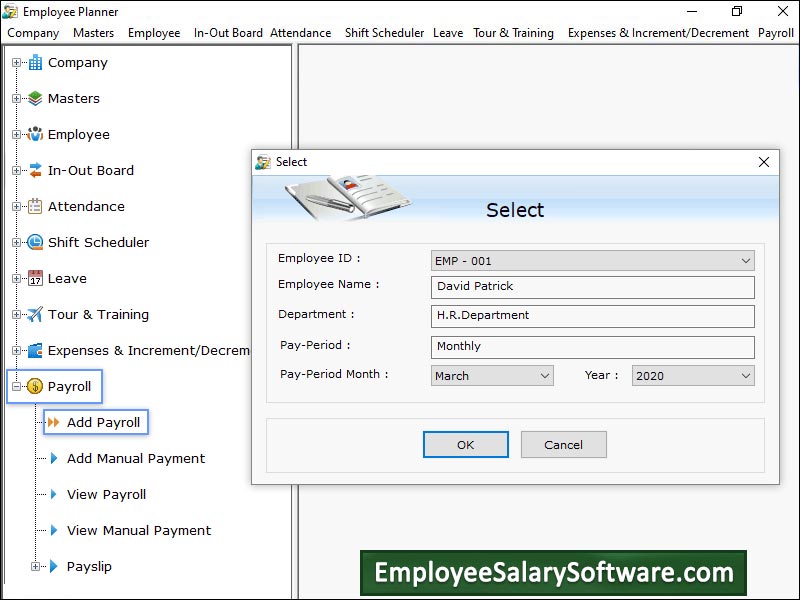Click the Shift Scheduler clock icon

click(35, 243)
